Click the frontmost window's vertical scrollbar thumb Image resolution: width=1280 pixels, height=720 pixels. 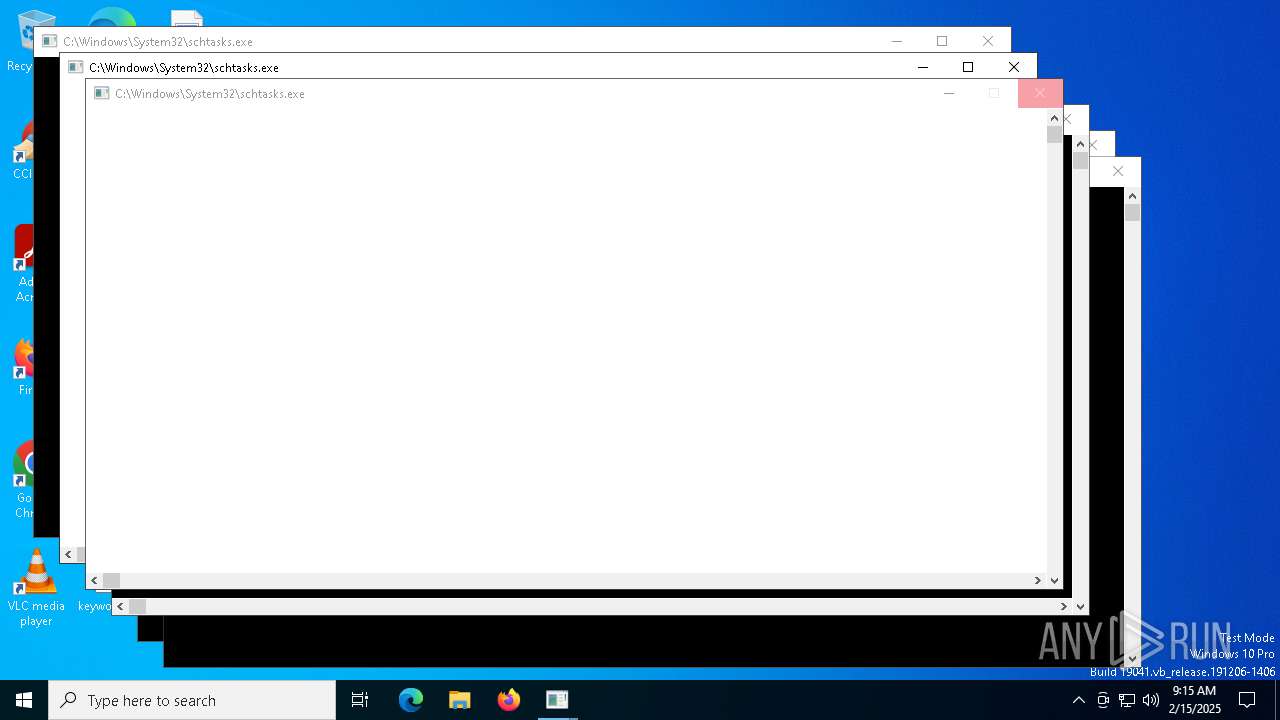coord(1054,135)
